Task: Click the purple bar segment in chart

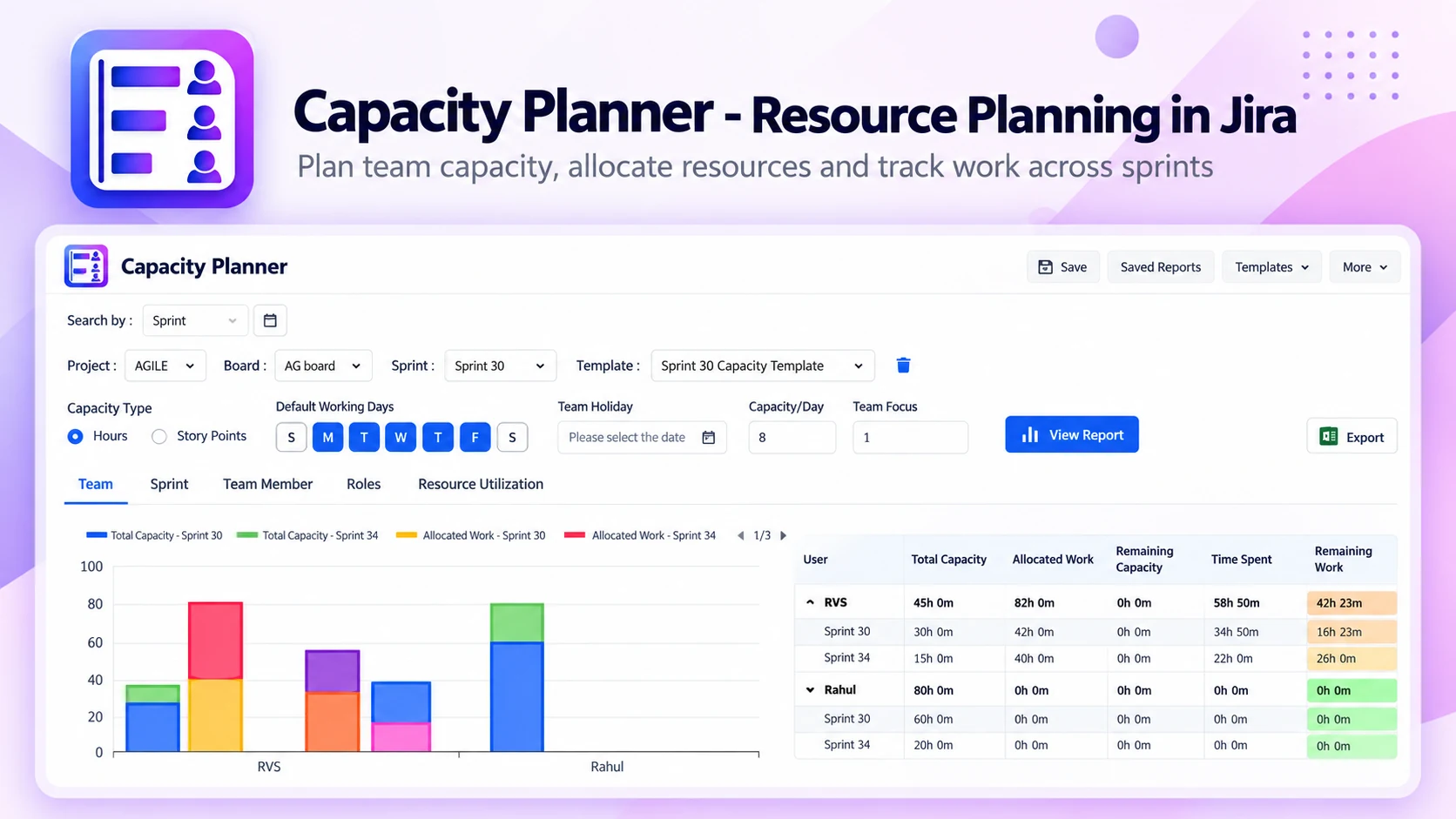Action: [332, 671]
